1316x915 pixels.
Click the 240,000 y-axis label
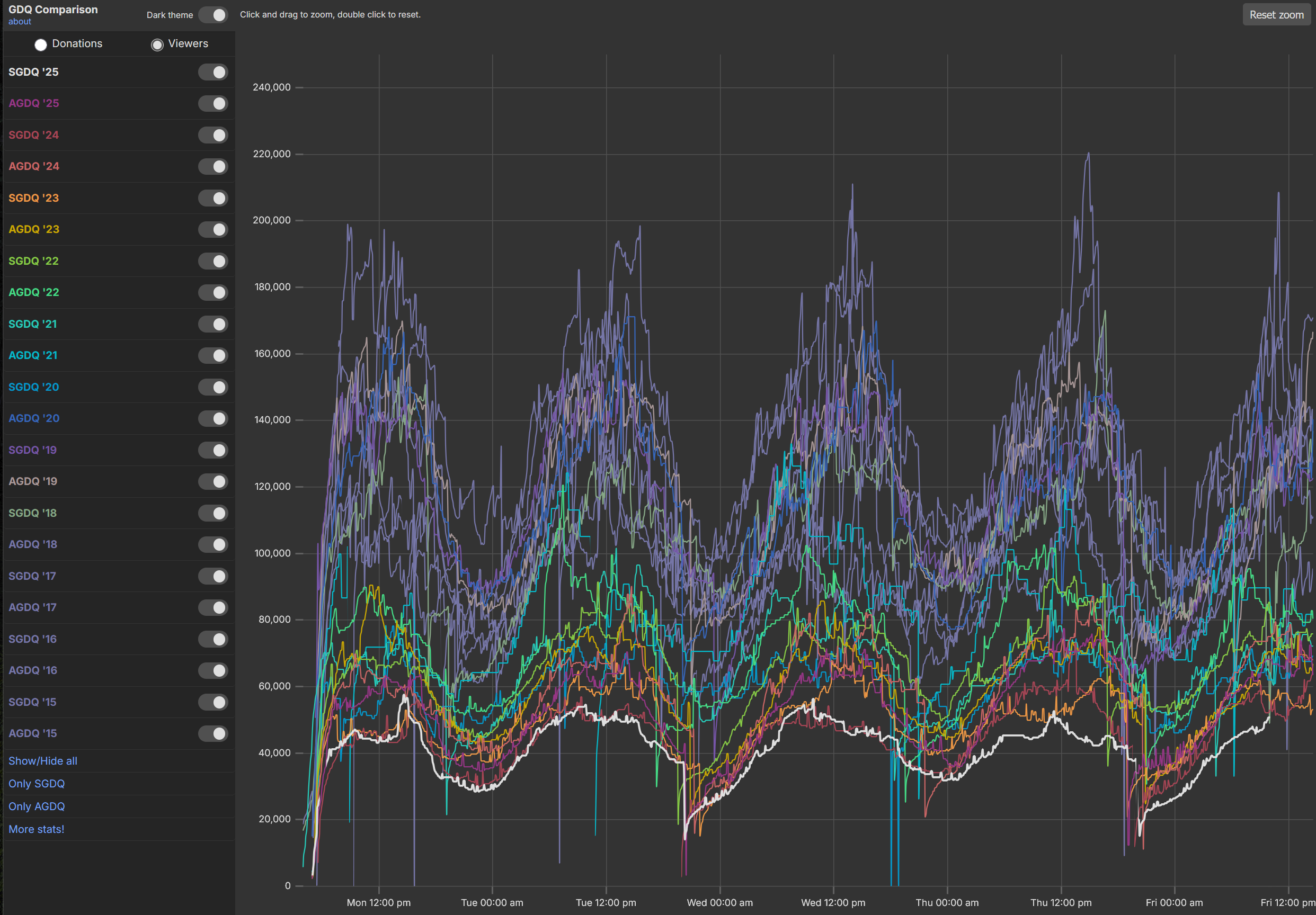coord(272,87)
